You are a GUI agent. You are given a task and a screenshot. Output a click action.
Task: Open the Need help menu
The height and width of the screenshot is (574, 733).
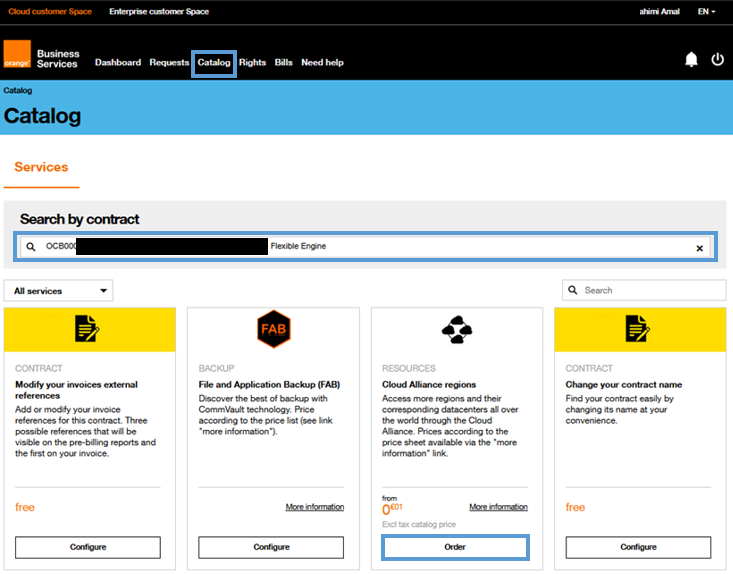click(x=322, y=63)
